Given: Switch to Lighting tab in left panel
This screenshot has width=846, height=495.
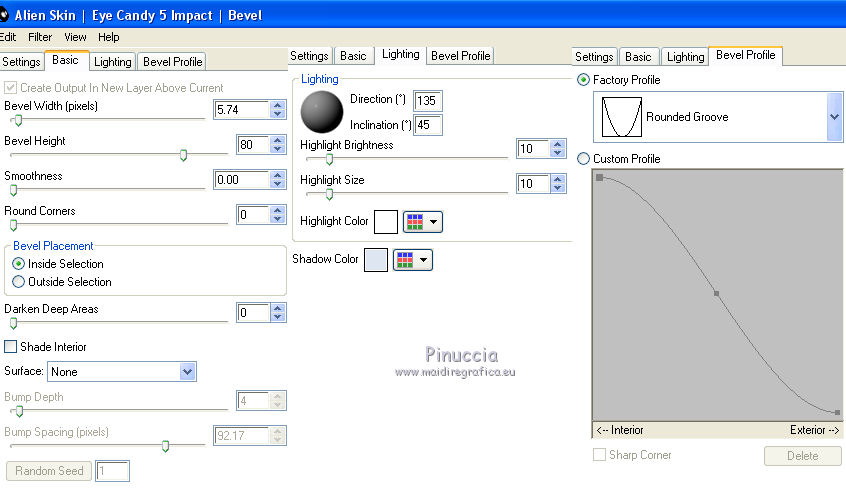Looking at the screenshot, I should (x=112, y=62).
